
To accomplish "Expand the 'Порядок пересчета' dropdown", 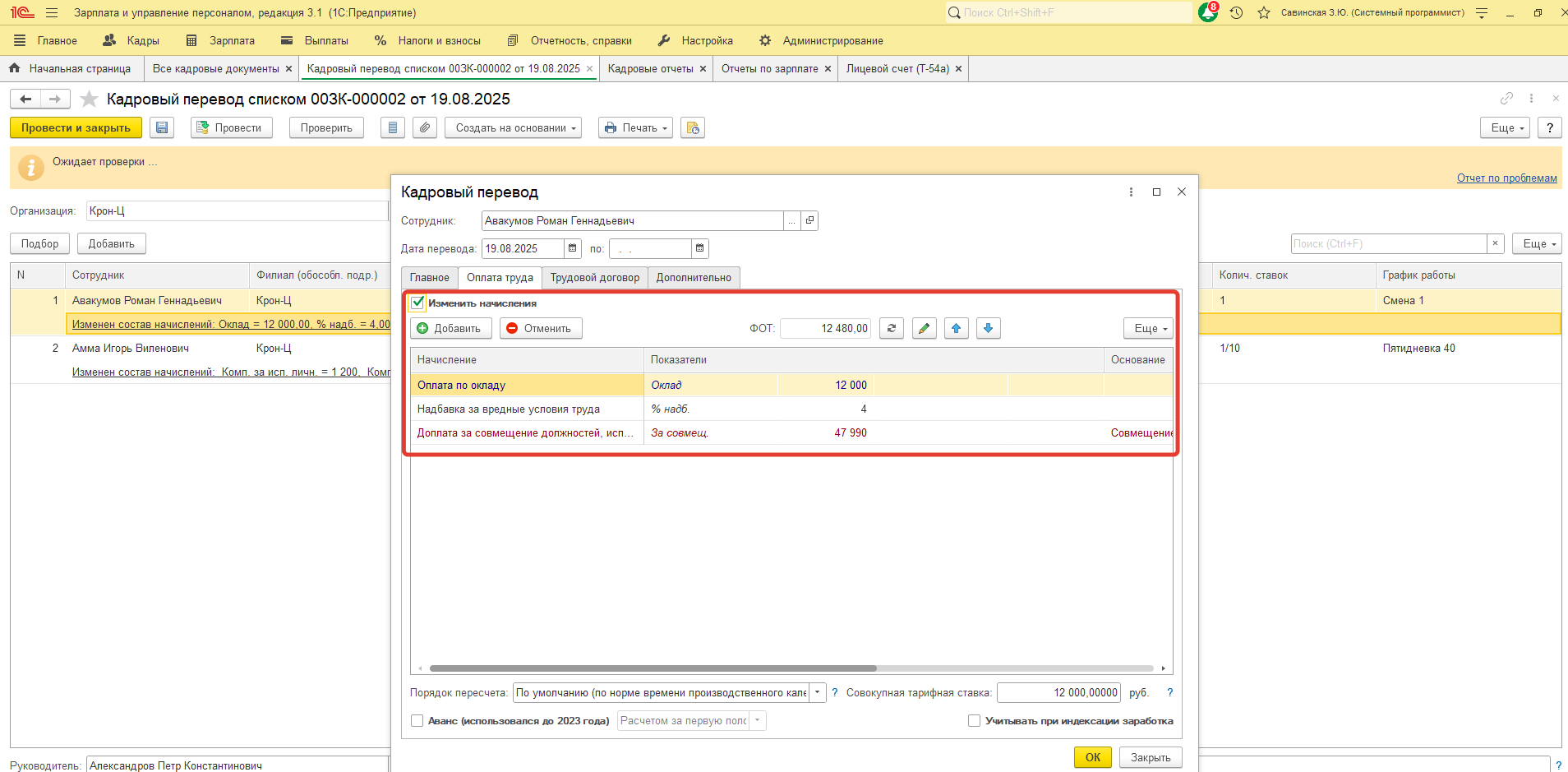I will point(817,692).
